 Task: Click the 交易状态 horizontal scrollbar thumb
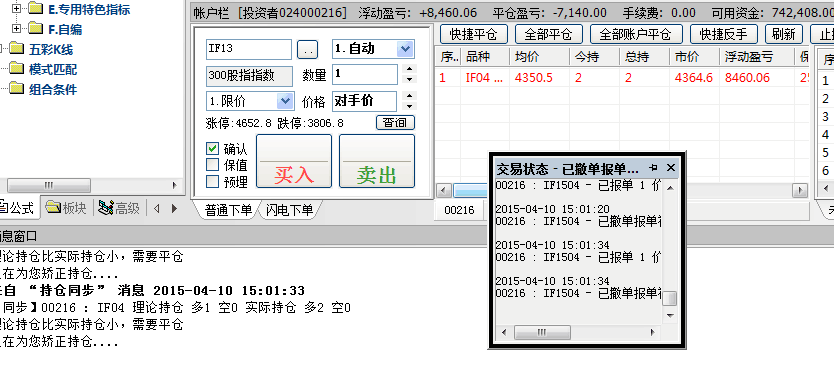[542, 333]
